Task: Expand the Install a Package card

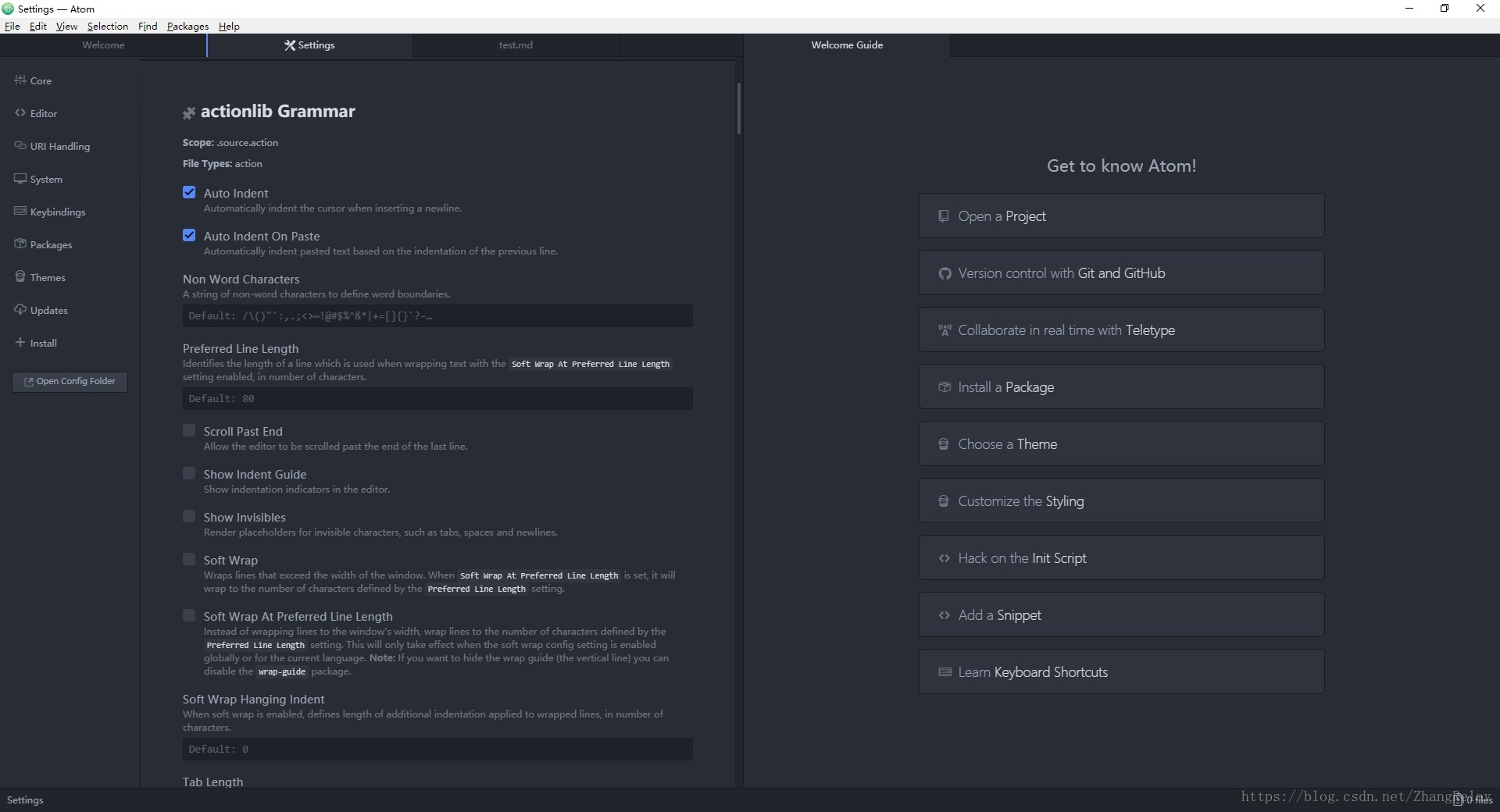Action: [1122, 386]
